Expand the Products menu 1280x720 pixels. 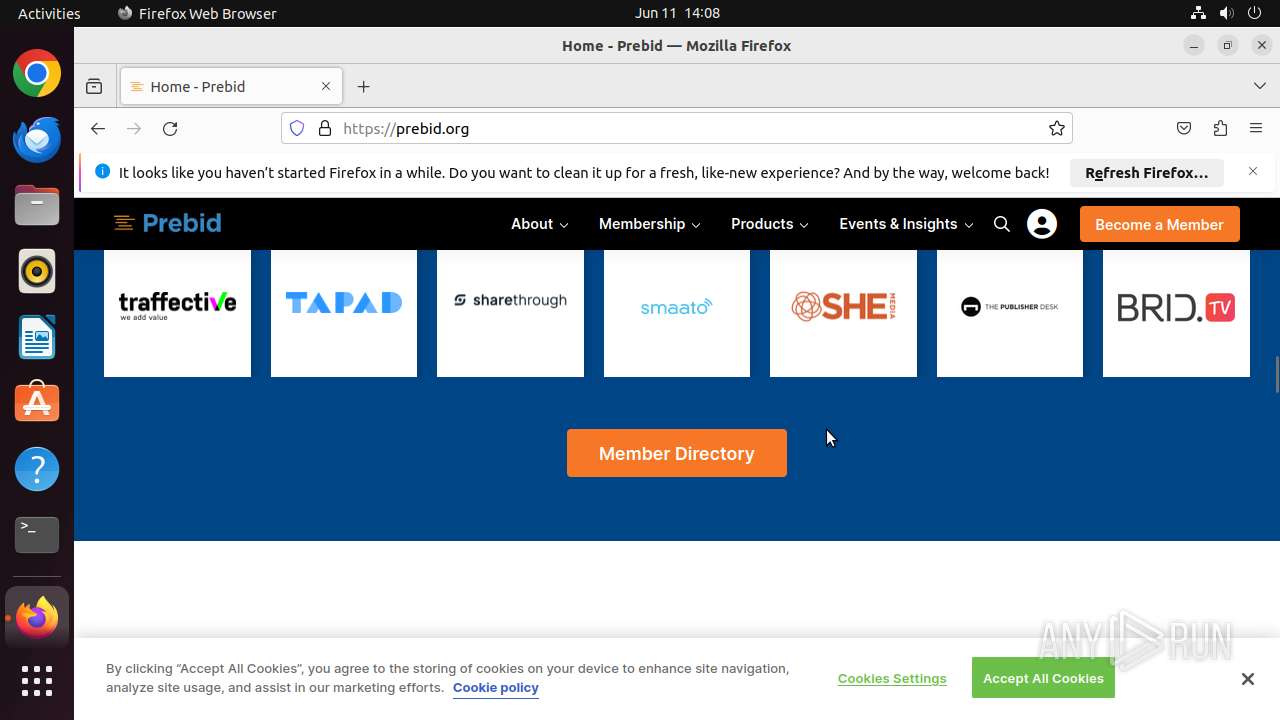[769, 224]
